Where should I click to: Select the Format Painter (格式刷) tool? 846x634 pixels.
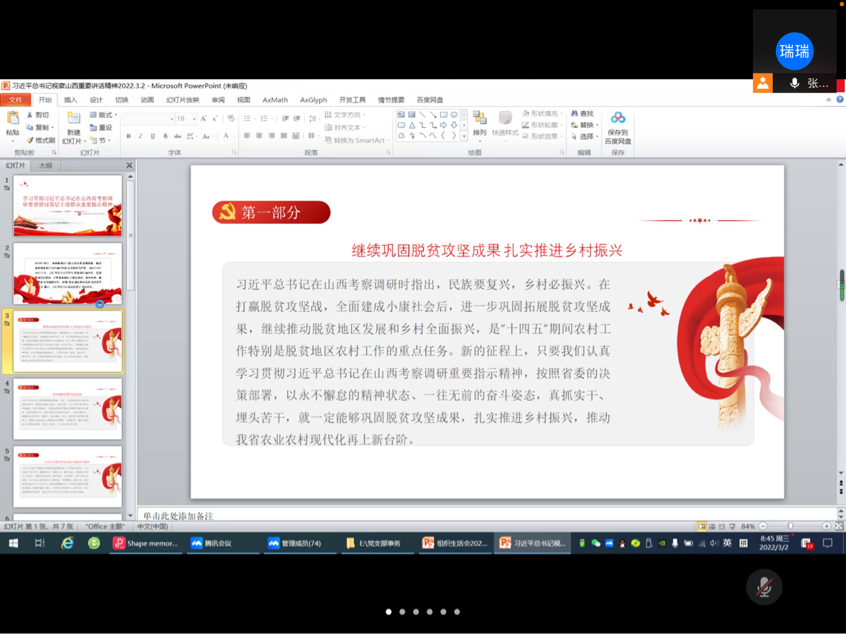[x=40, y=141]
